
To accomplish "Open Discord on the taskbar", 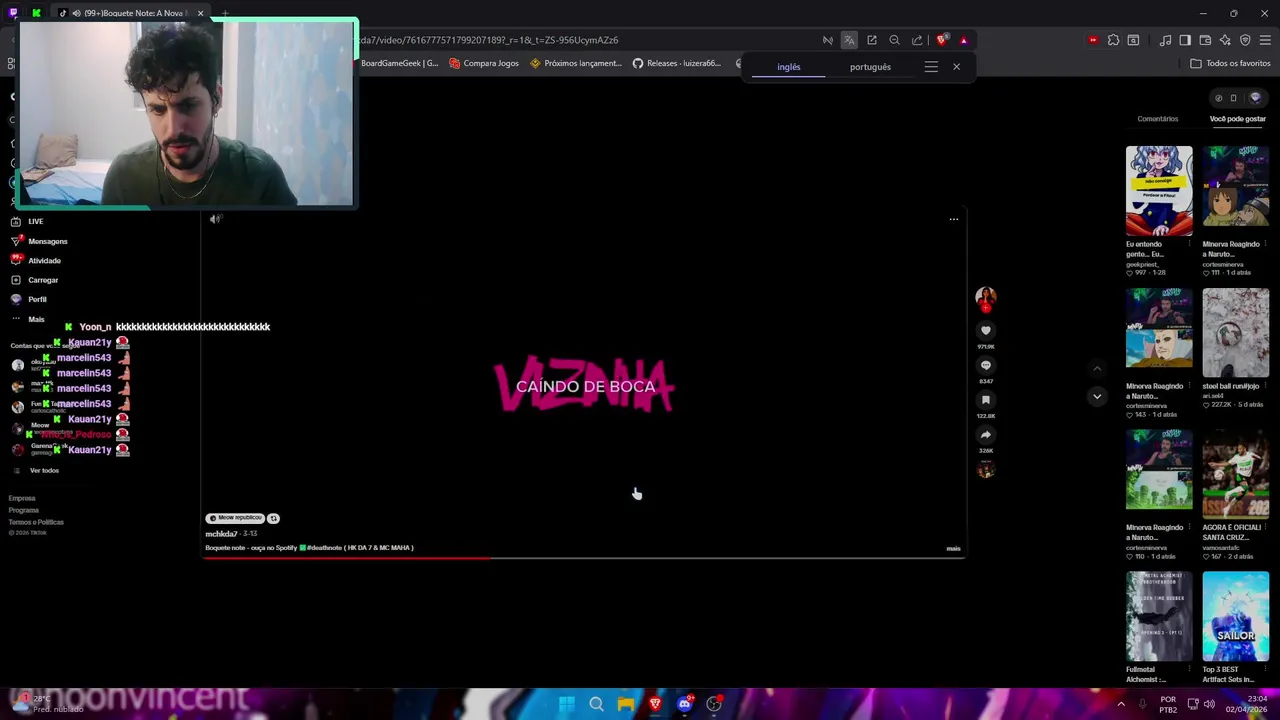I will [684, 704].
